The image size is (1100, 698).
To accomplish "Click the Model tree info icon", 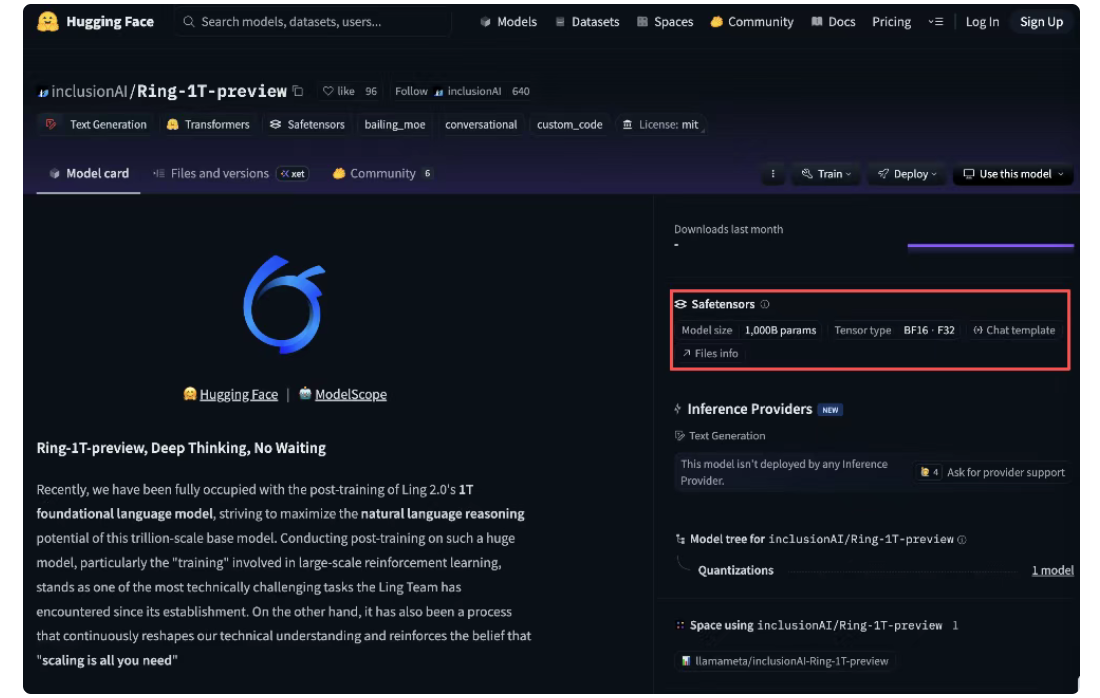I will pos(962,540).
